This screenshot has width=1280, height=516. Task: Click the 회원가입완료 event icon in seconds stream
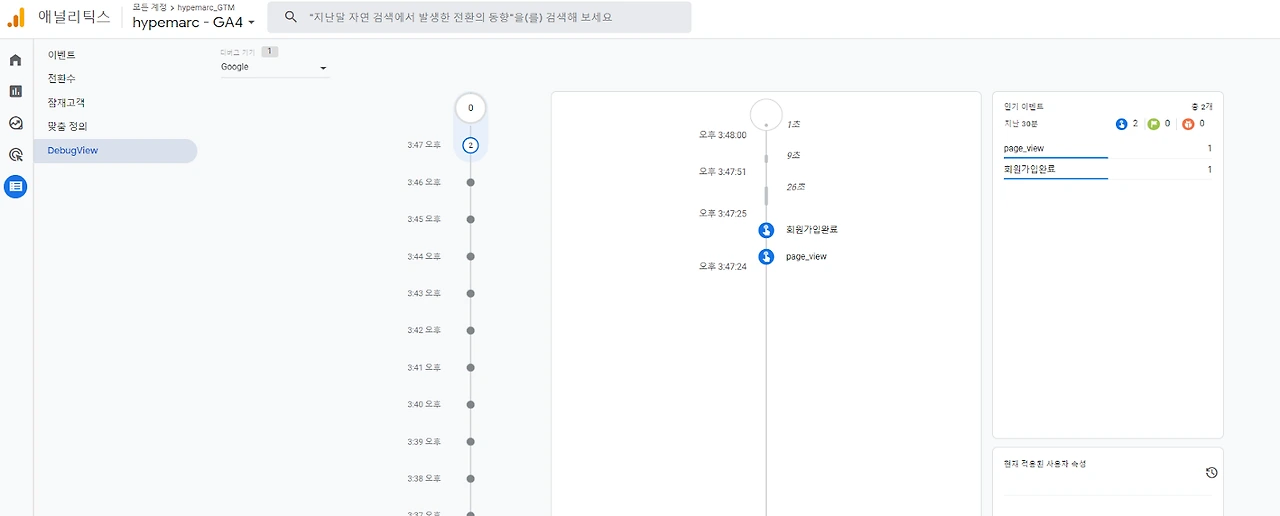pyautogui.click(x=766, y=230)
